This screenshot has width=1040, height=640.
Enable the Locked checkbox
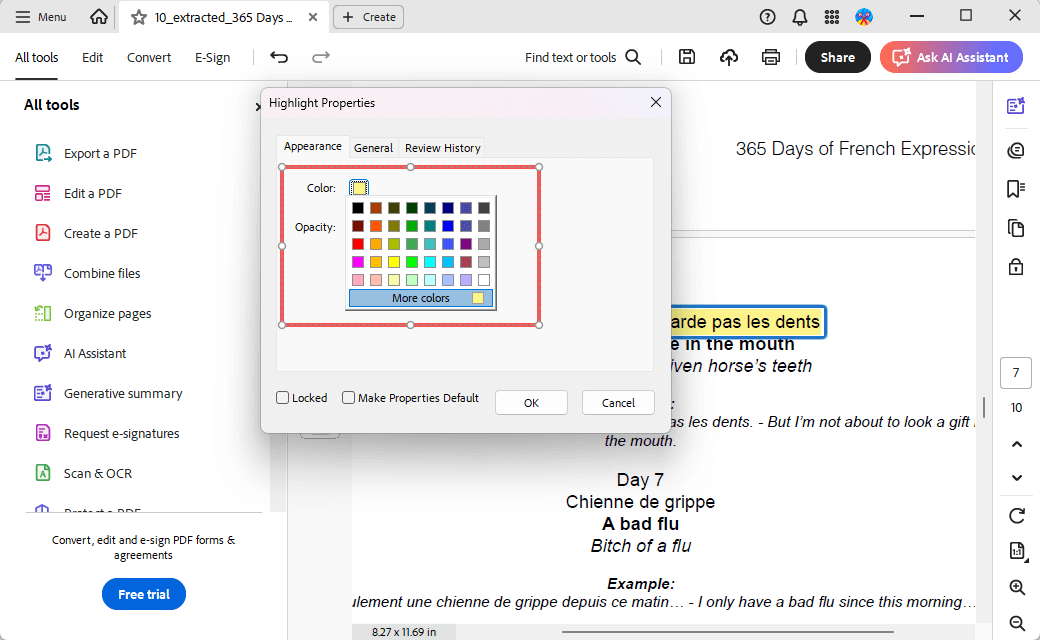point(283,398)
